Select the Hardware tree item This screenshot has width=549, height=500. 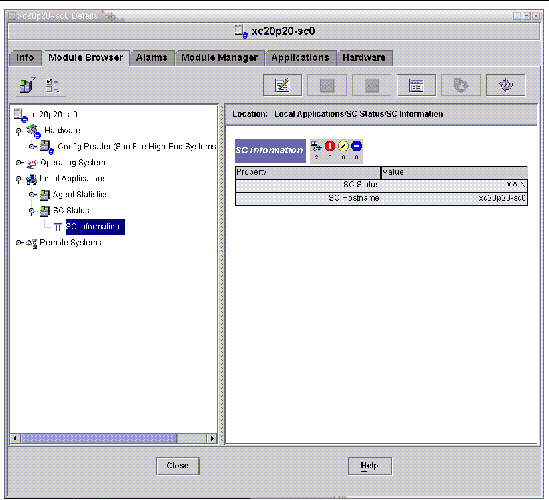tap(62, 131)
